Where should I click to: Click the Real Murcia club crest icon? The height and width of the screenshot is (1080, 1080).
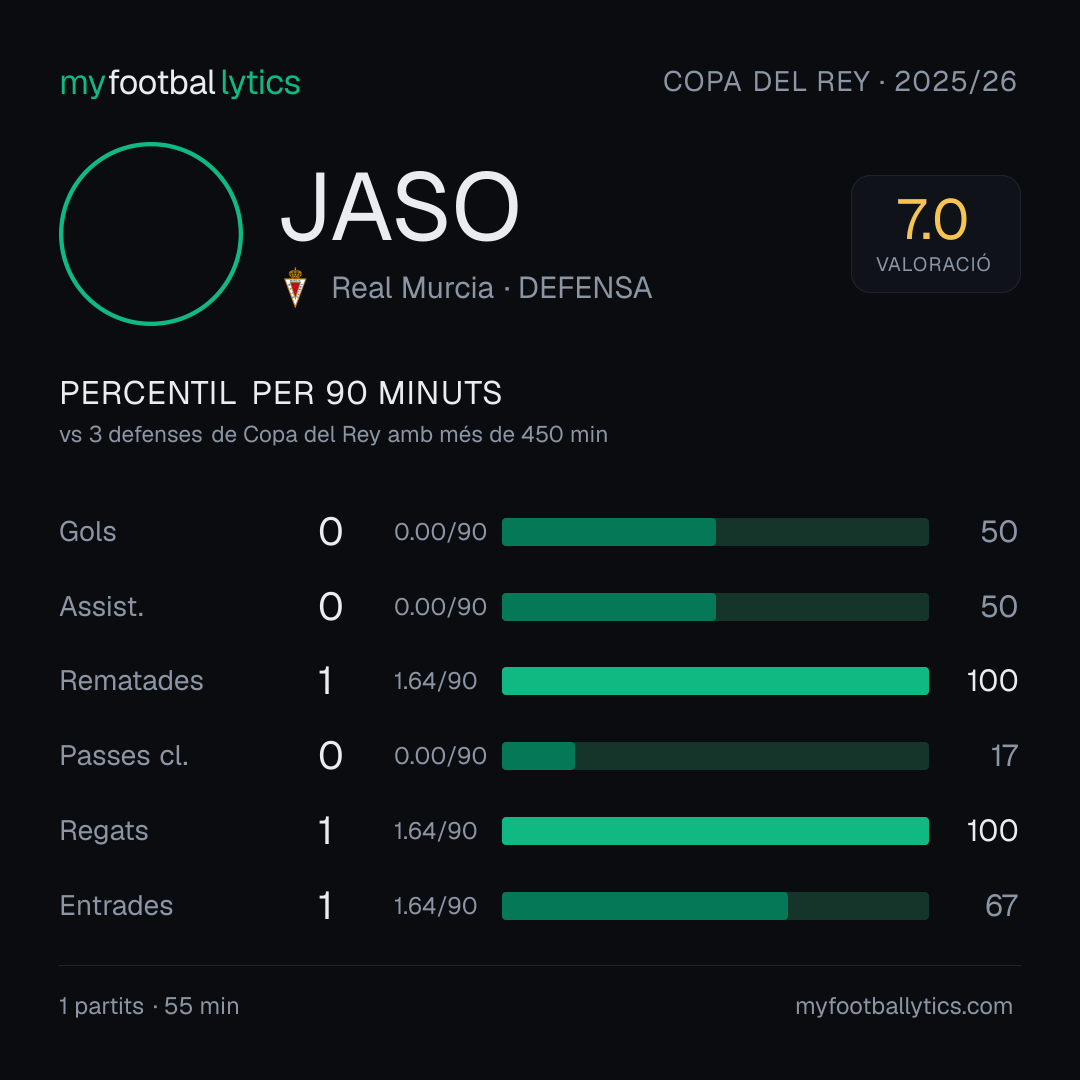[295, 287]
